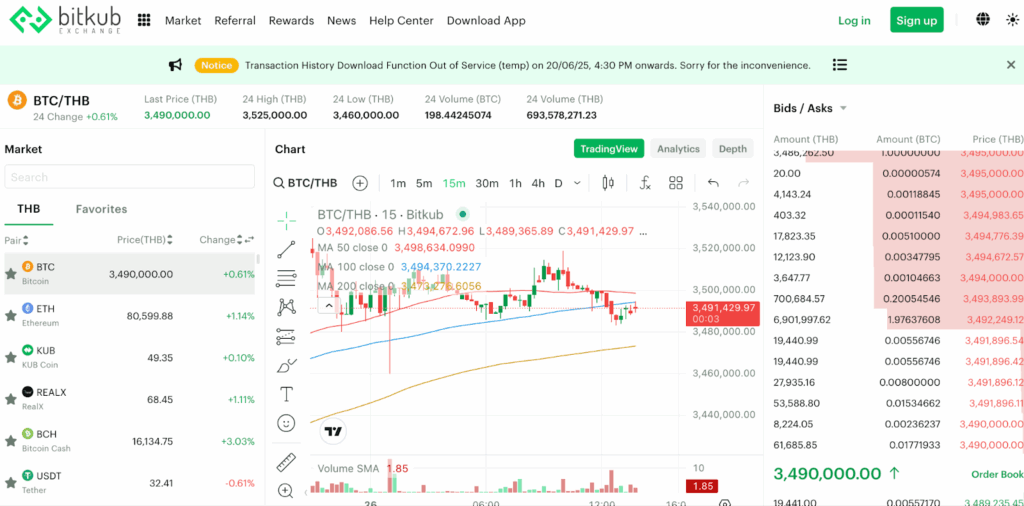Image resolution: width=1024 pixels, height=506 pixels.
Task: Switch chart view to Depth tab
Action: coord(732,149)
